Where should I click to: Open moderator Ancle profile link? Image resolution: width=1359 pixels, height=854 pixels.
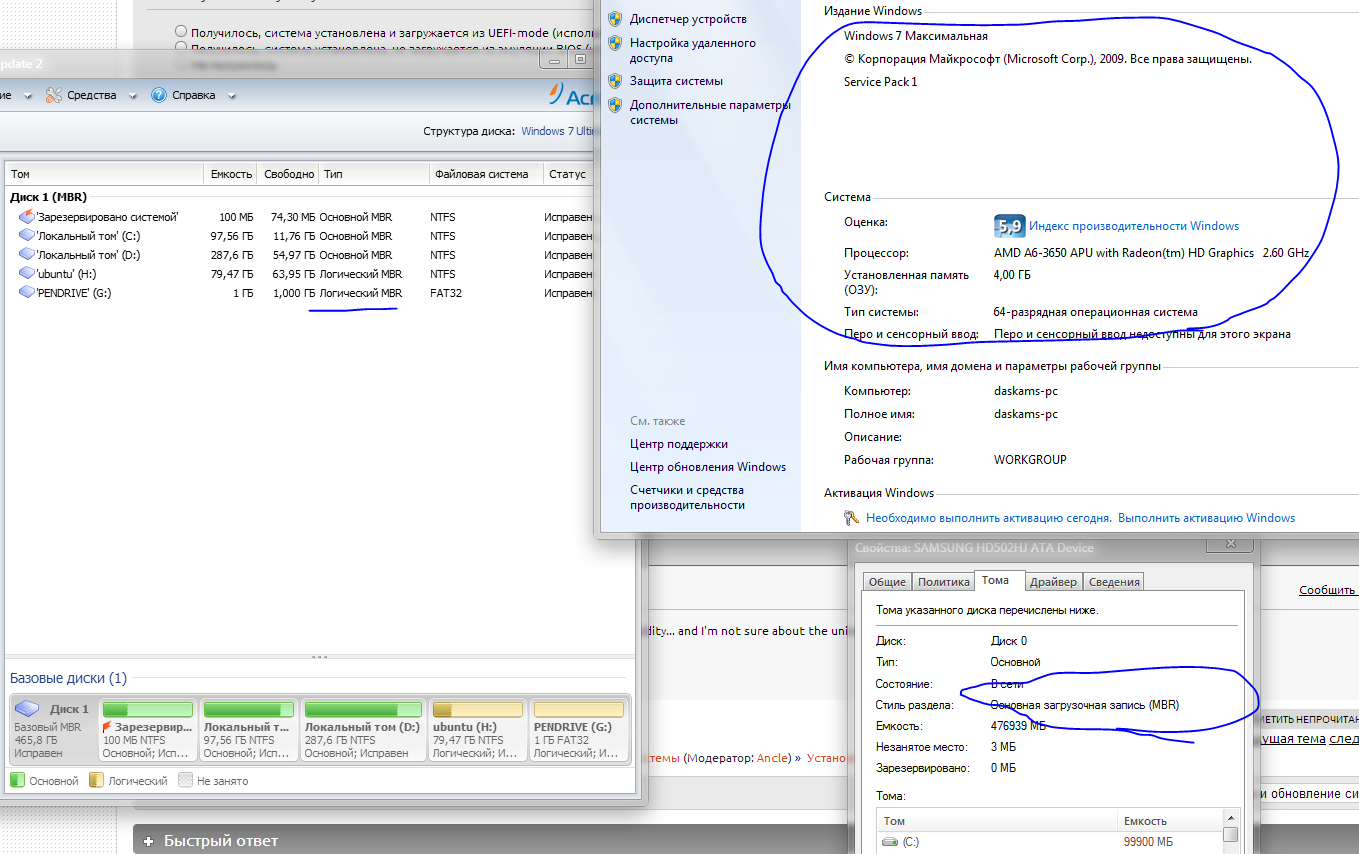click(773, 758)
